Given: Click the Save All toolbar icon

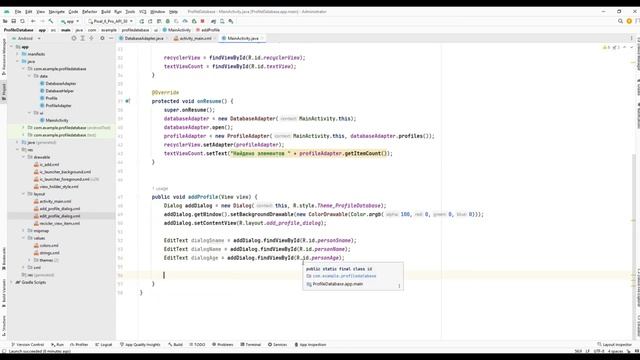Looking at the screenshot, I should [x=13, y=21].
